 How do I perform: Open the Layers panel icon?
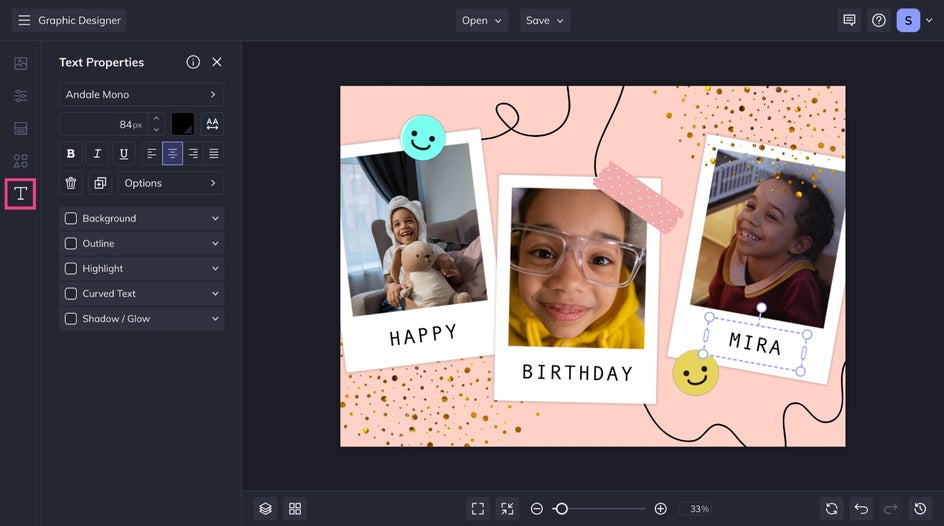[266, 509]
